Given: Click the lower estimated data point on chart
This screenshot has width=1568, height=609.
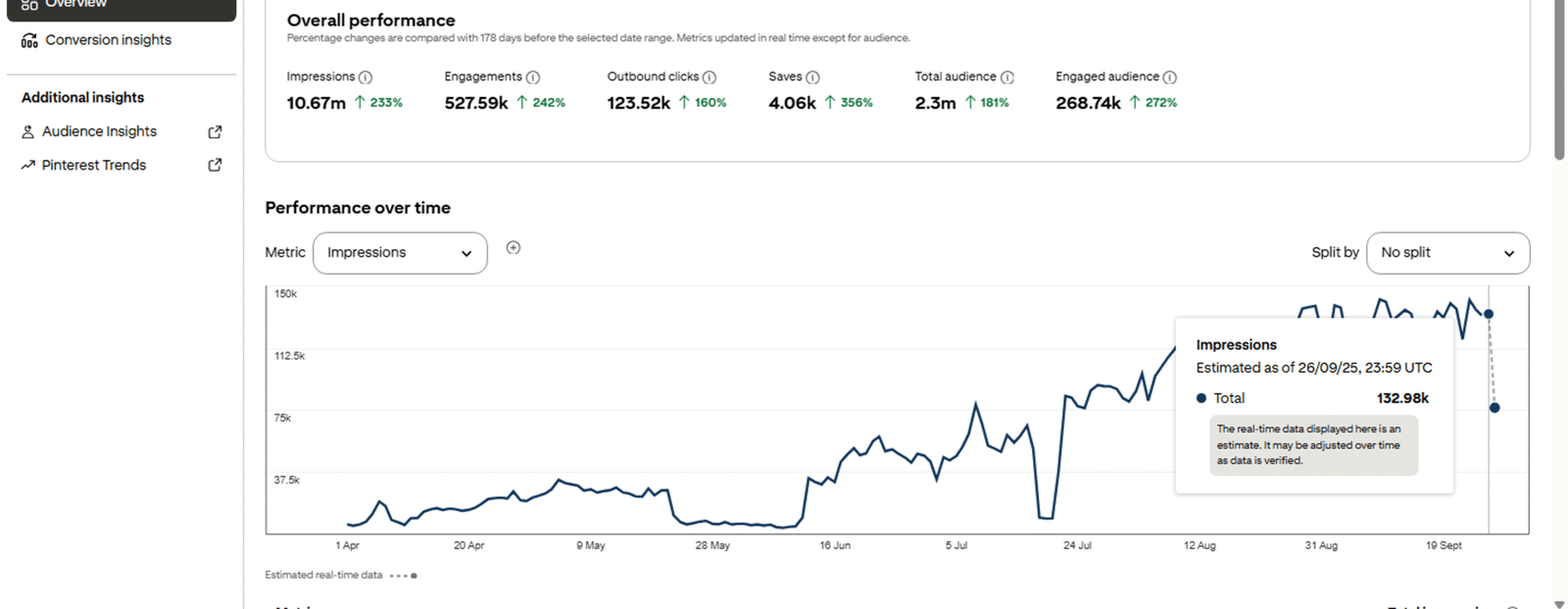Looking at the screenshot, I should (1494, 408).
